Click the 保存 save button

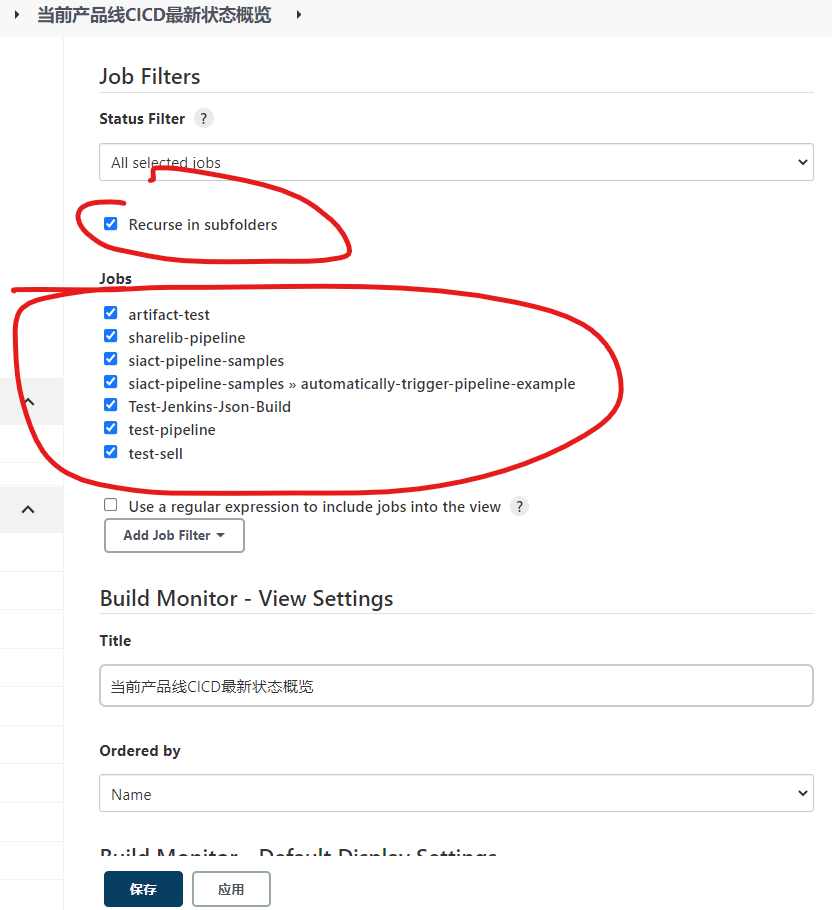(143, 889)
